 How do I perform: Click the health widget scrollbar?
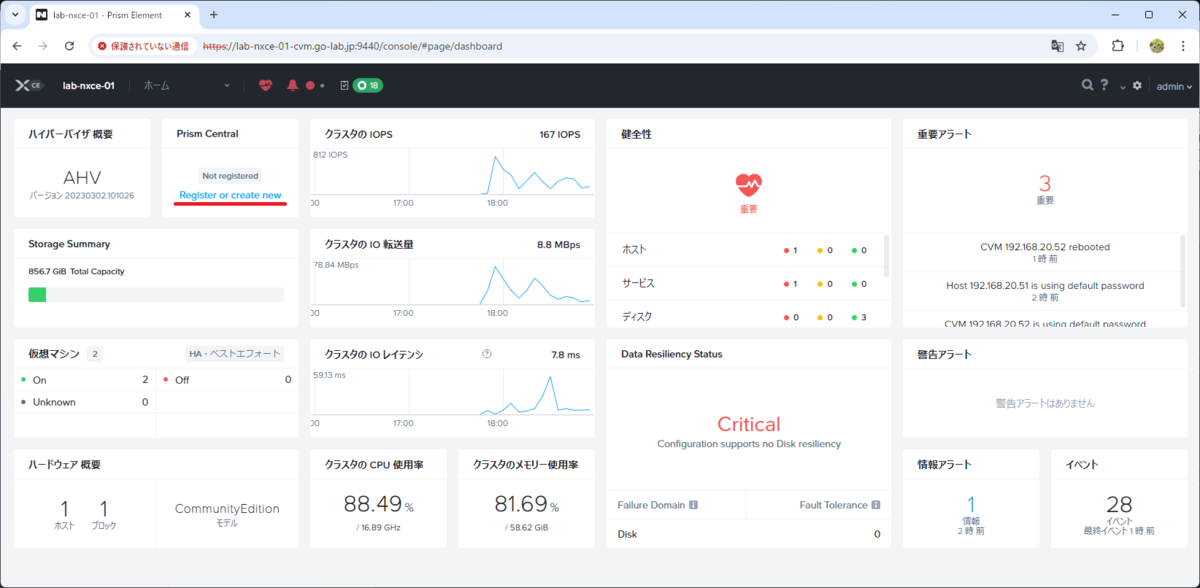(x=886, y=255)
